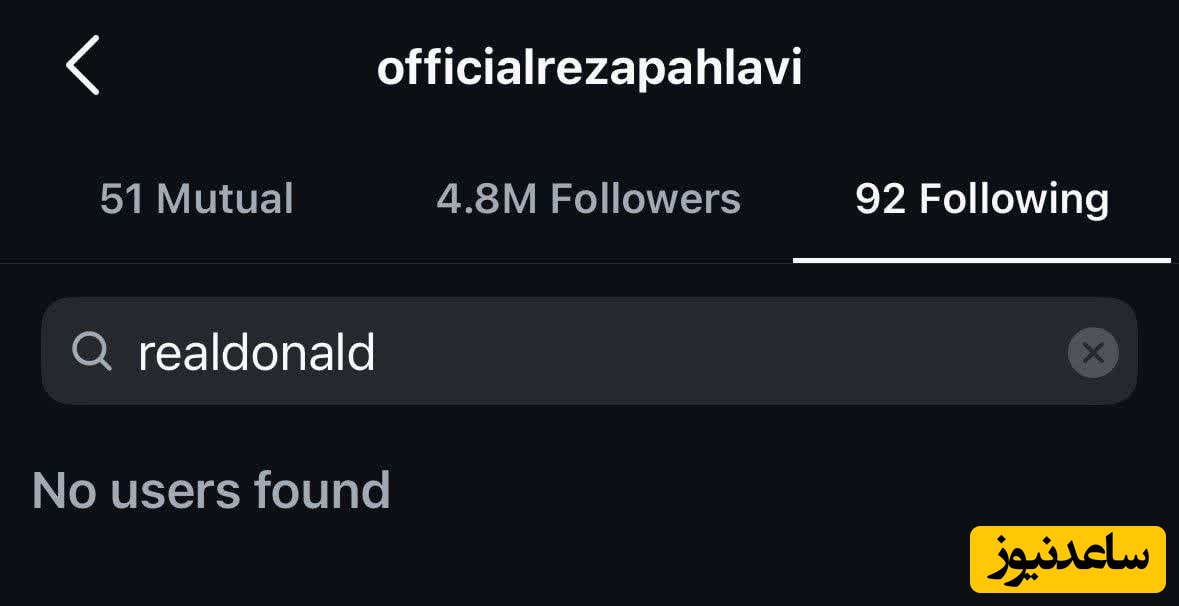Tap the typed text "realdonald"

[256, 352]
